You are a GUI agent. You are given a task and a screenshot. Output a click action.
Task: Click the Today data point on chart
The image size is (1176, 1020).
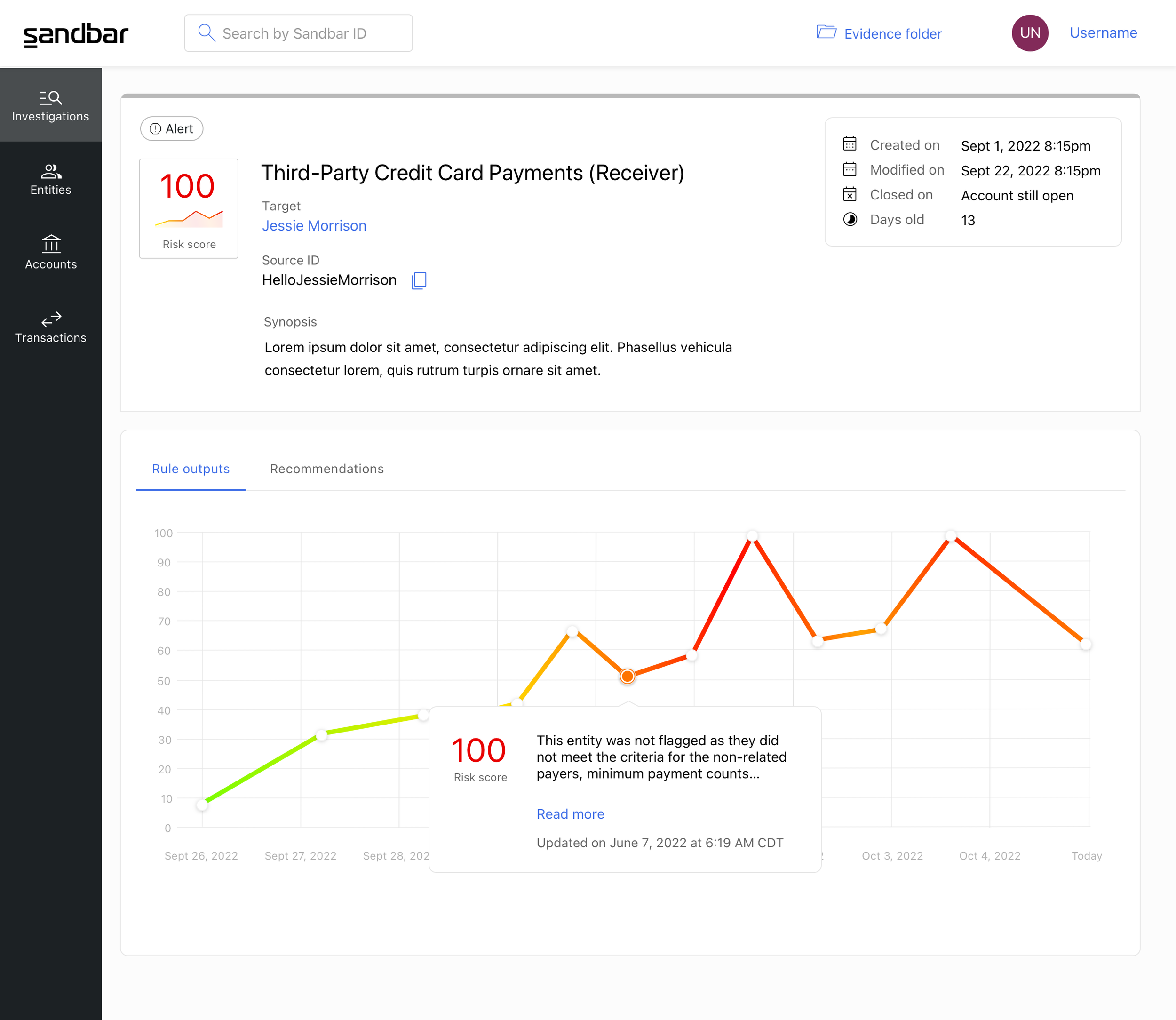click(x=1086, y=645)
